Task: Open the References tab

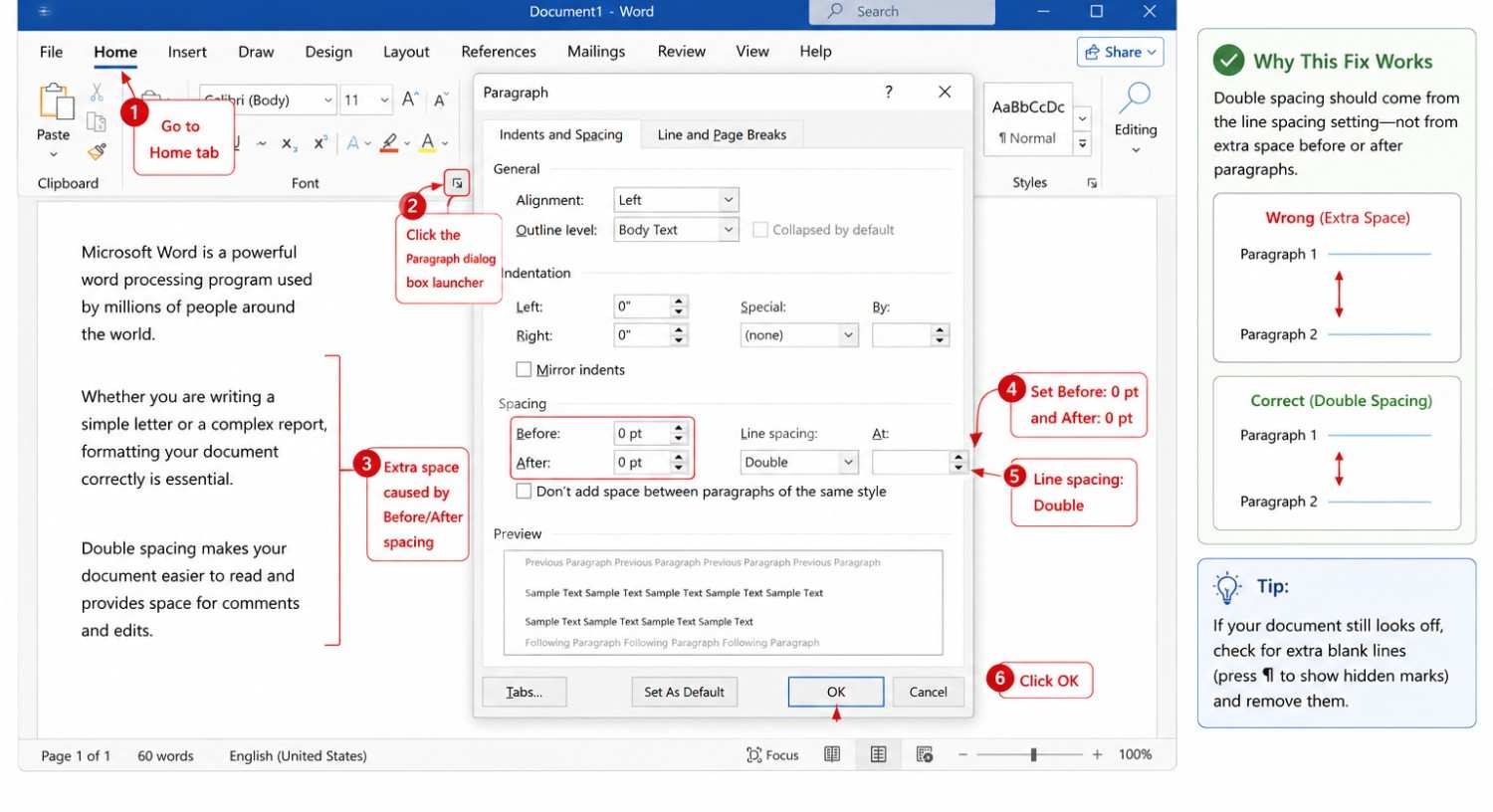Action: coord(499,52)
